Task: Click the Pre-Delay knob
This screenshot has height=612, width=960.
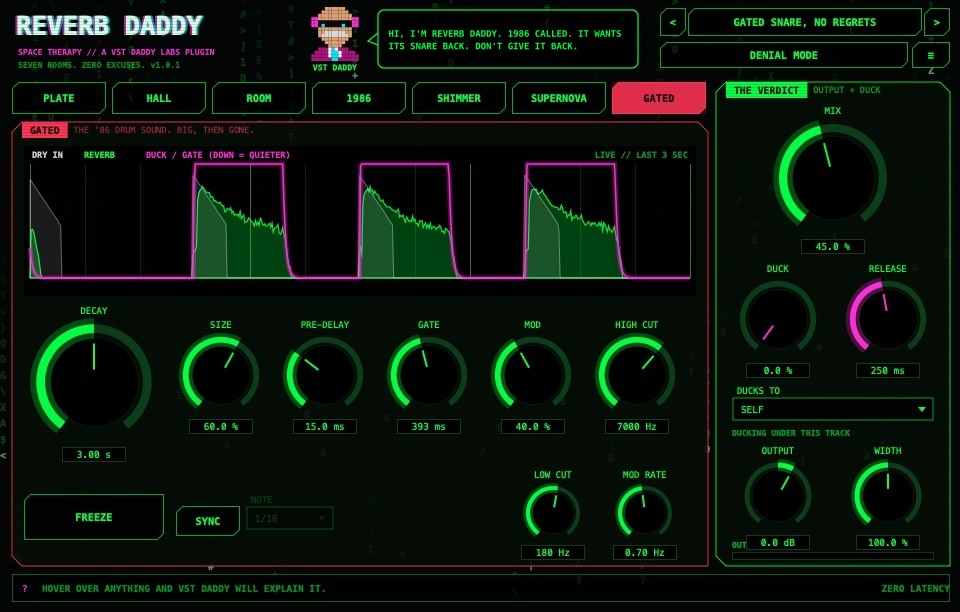Action: pyautogui.click(x=324, y=373)
